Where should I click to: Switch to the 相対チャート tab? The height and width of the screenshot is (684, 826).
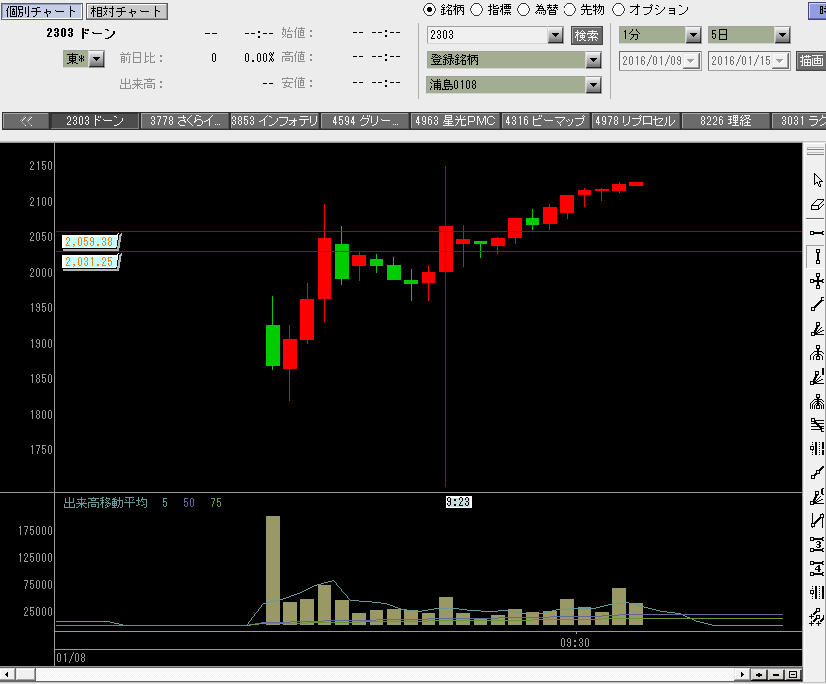point(126,11)
